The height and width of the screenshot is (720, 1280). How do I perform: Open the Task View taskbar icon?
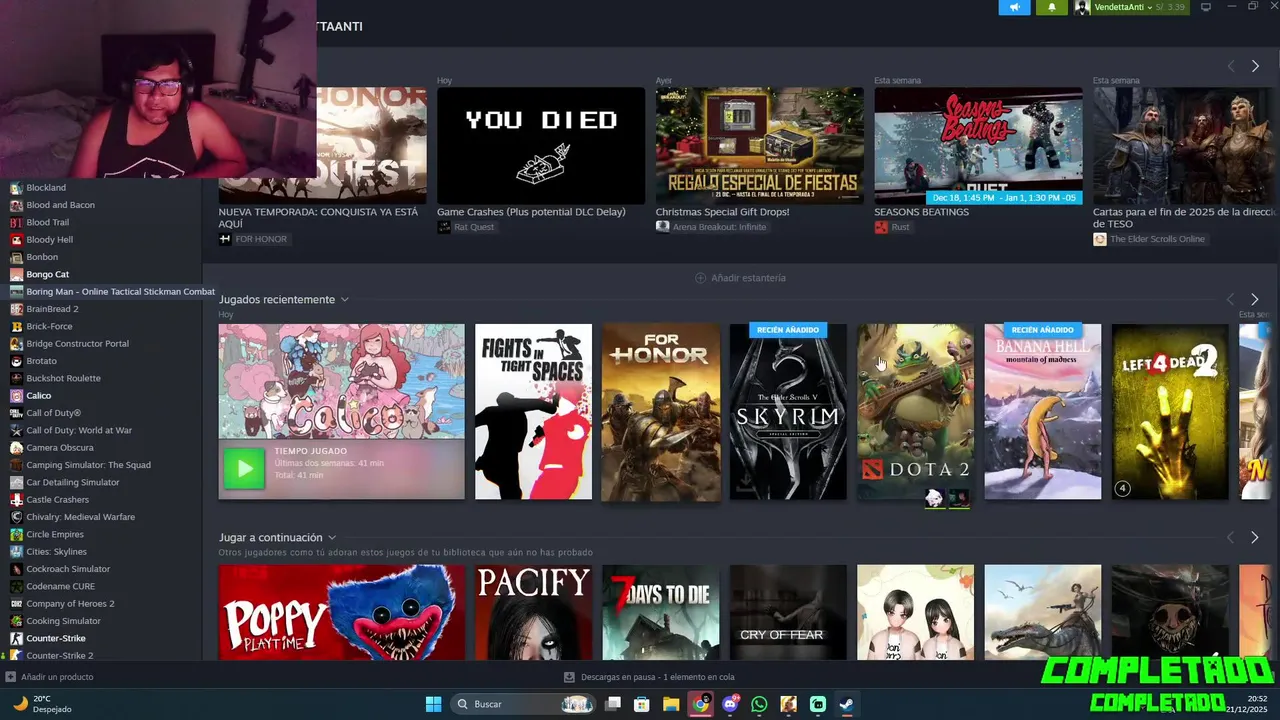tap(613, 704)
